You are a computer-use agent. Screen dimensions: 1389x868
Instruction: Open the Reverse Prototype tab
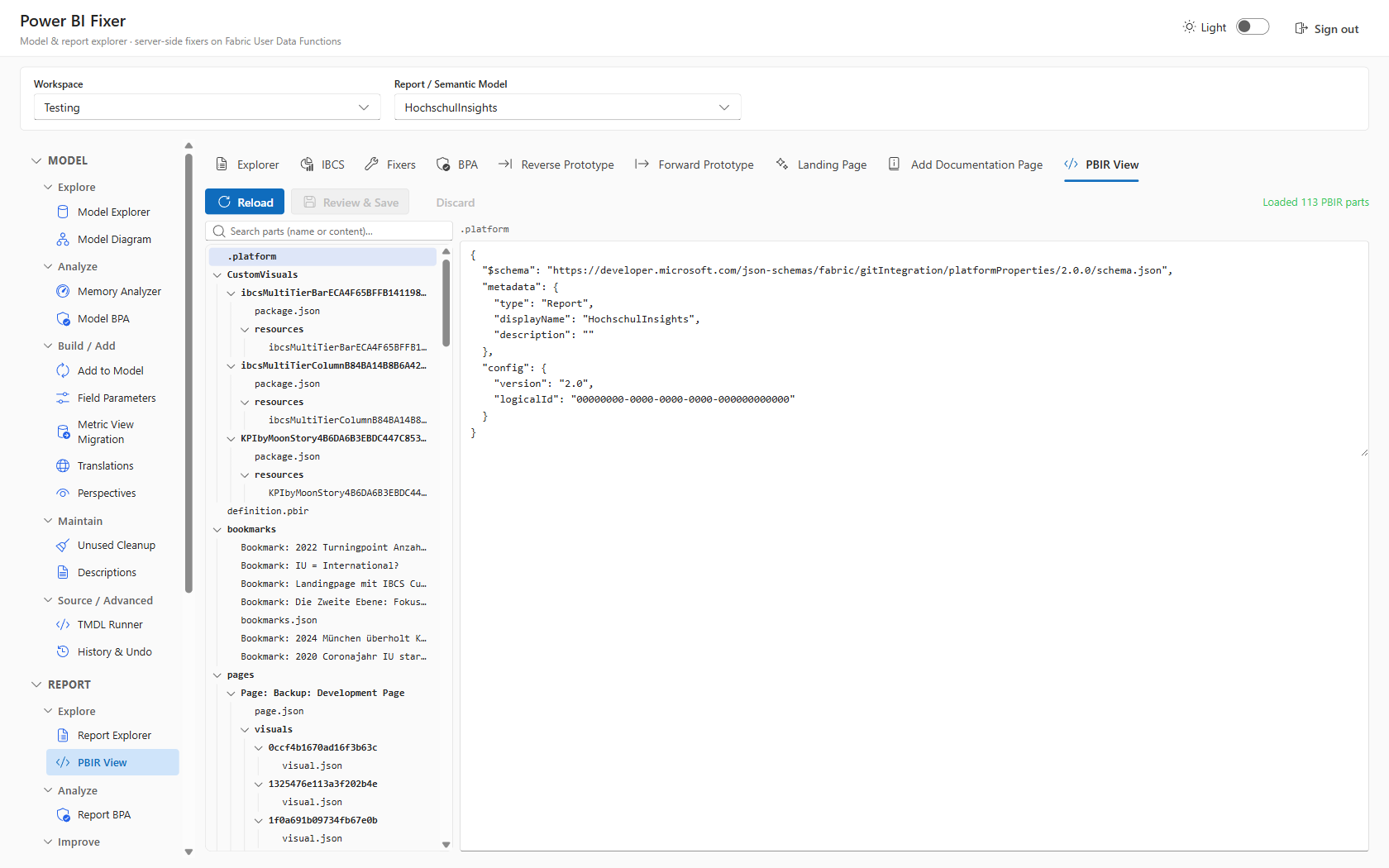click(x=556, y=165)
